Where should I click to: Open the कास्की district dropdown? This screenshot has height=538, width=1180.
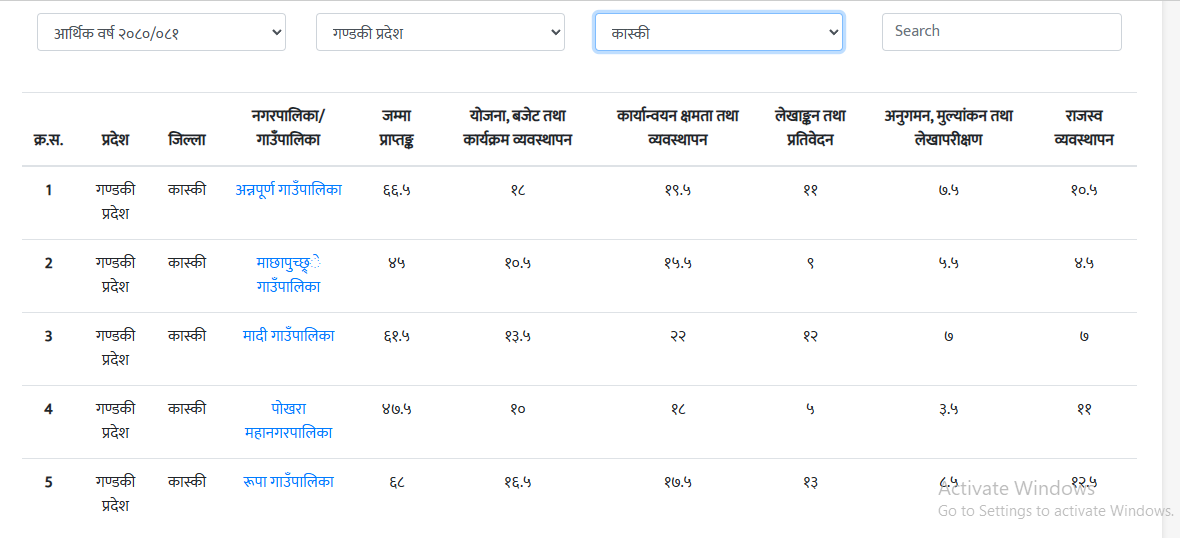tap(719, 32)
